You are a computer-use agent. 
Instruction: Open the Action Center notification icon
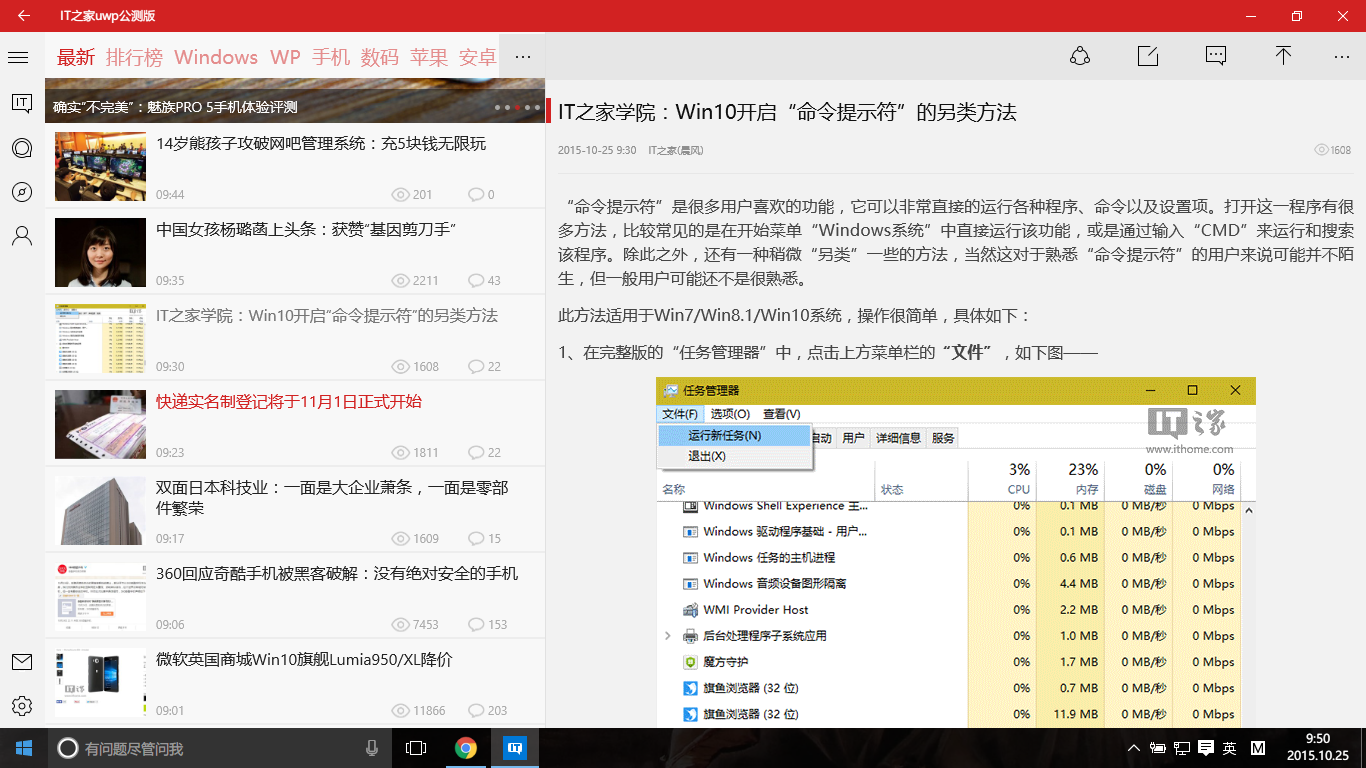(x=1206, y=748)
